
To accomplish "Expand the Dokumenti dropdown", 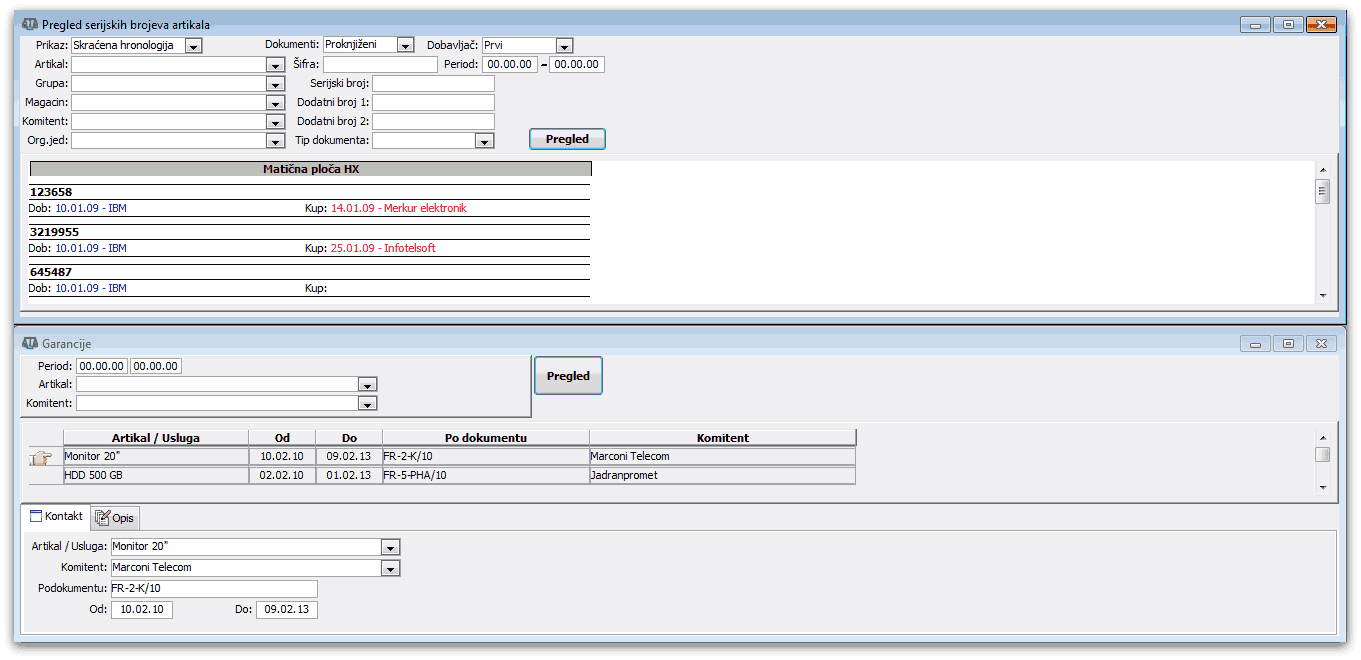I will (x=405, y=46).
